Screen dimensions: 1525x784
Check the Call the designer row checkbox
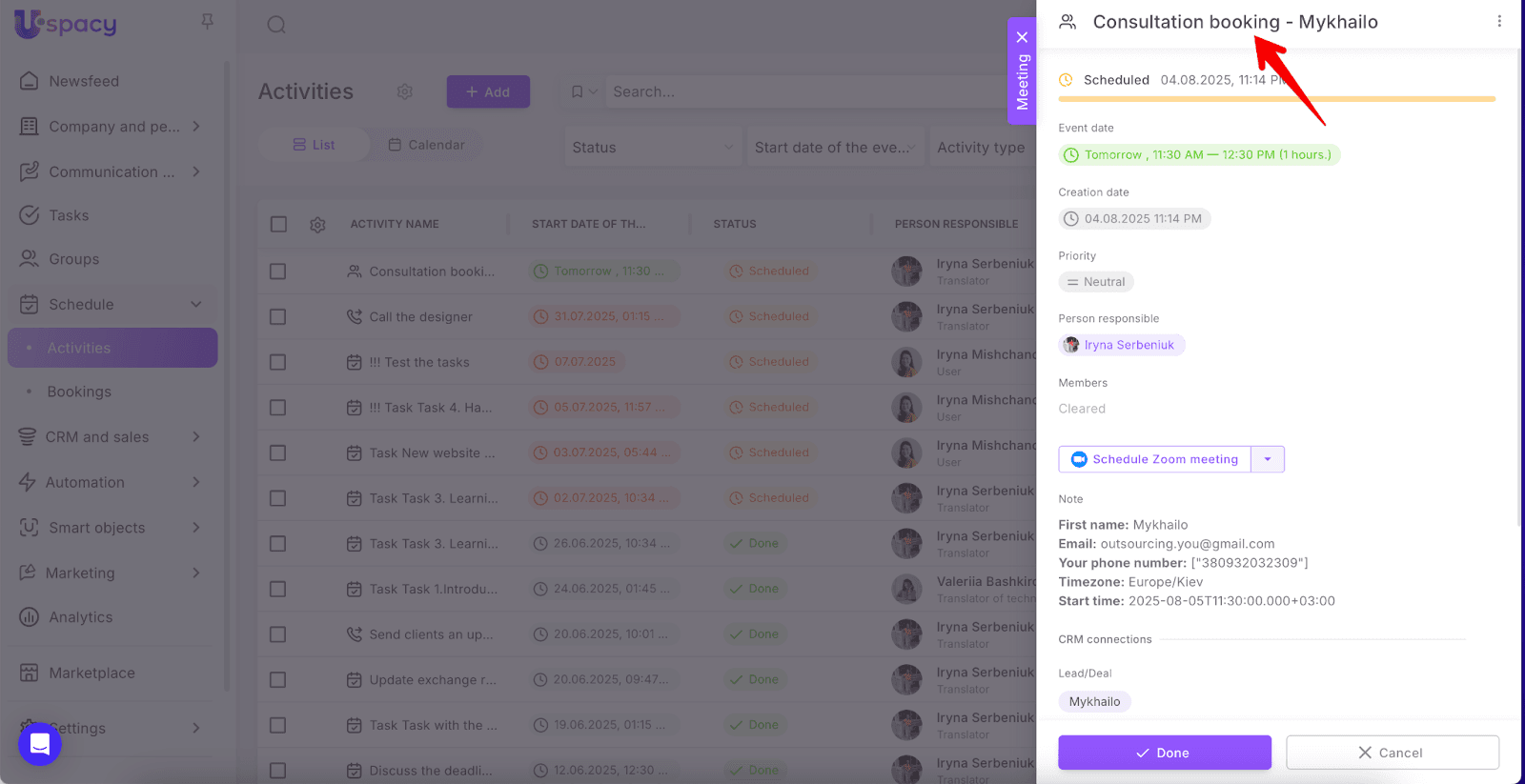[x=278, y=316]
